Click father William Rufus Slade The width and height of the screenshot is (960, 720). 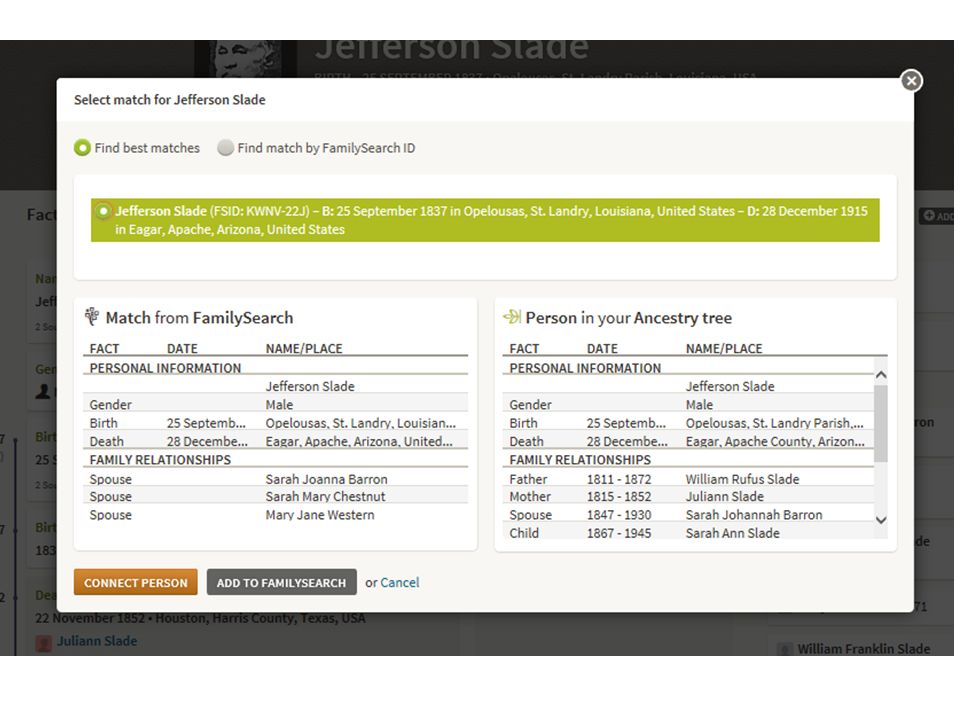coord(742,479)
